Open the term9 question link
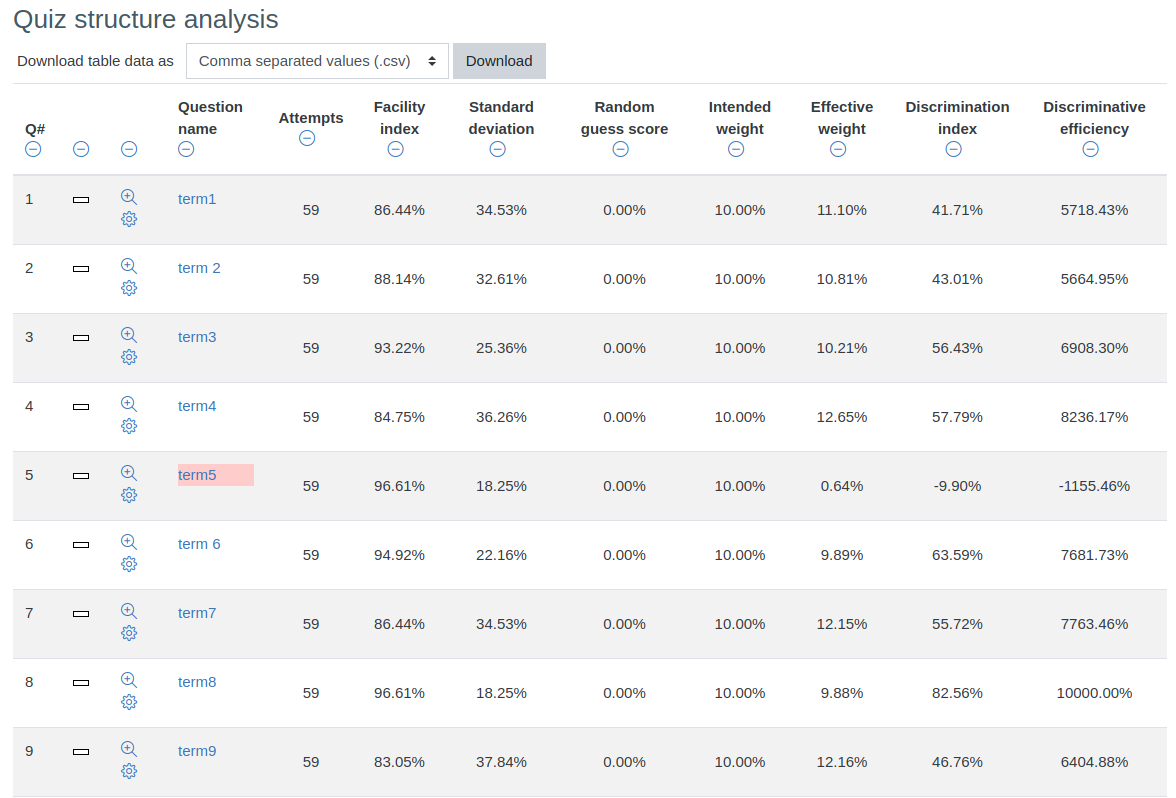This screenshot has height=798, width=1176. [x=196, y=751]
